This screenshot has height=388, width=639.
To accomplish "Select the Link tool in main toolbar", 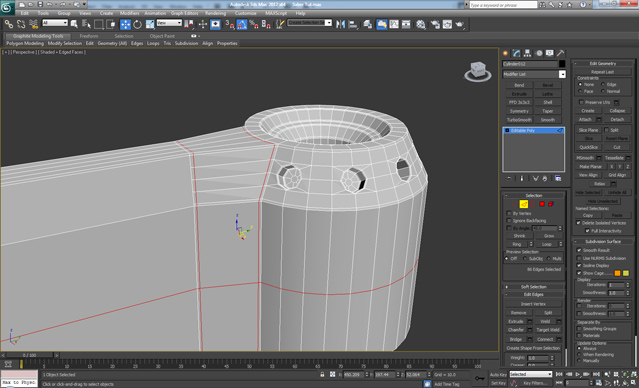I will (9, 24).
